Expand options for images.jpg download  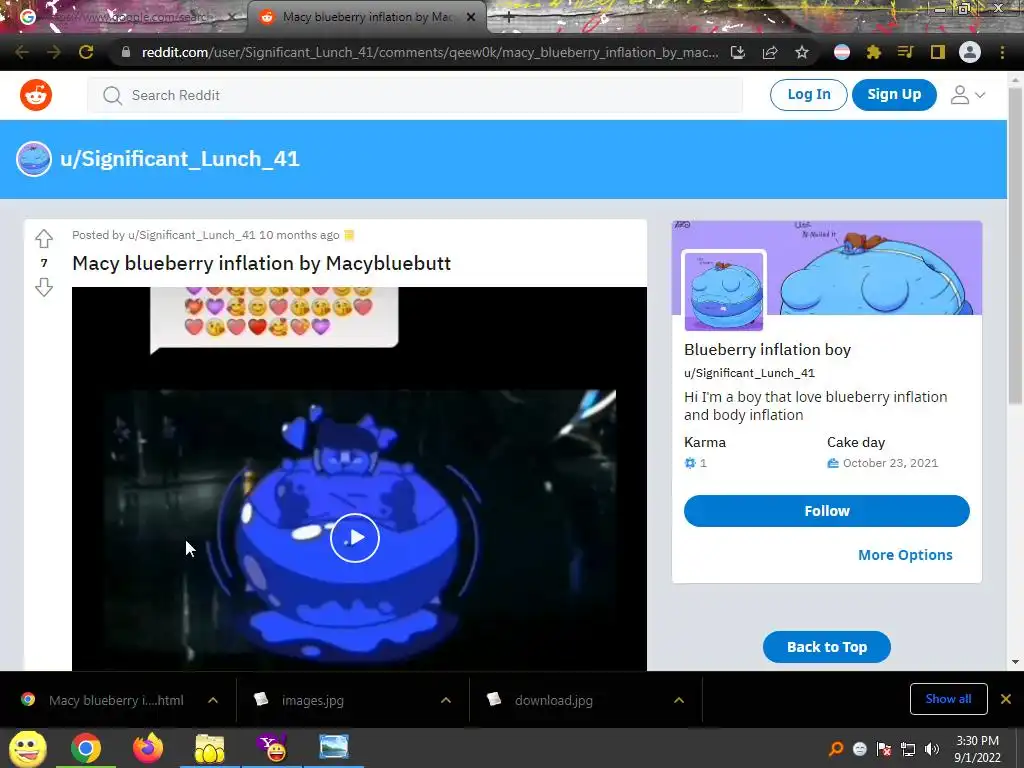click(x=446, y=700)
